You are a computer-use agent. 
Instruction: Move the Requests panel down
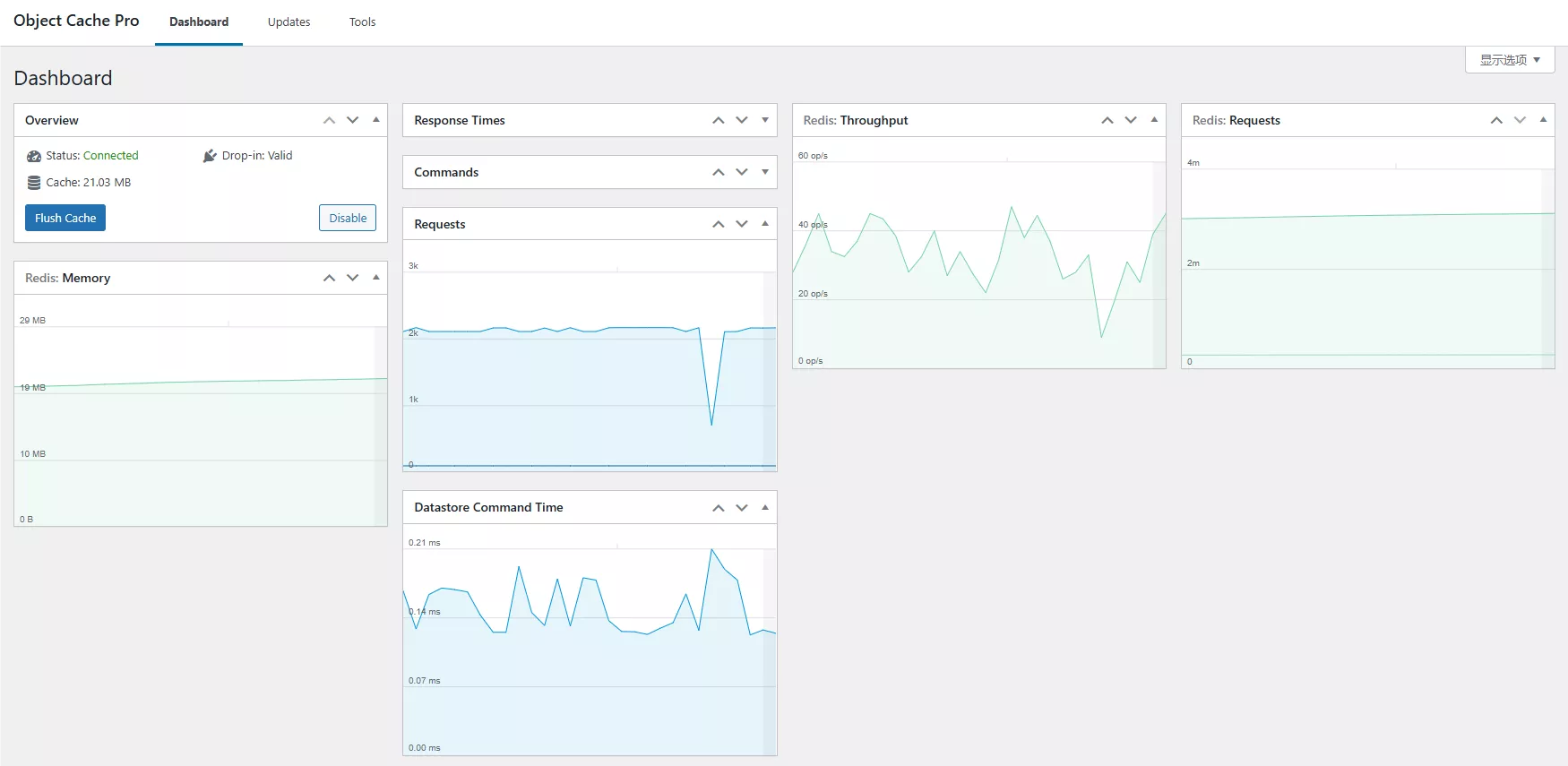coord(742,224)
